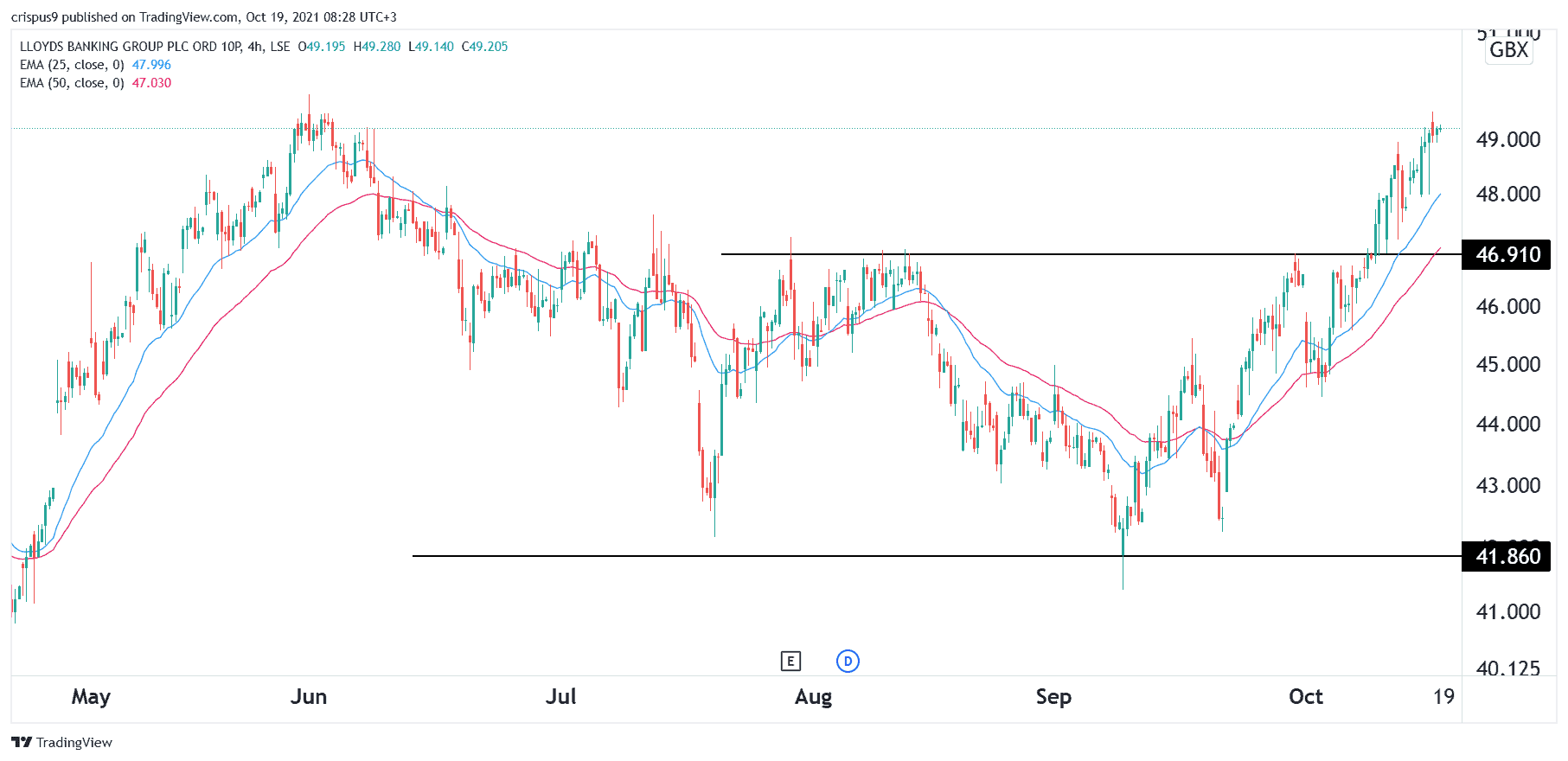The width and height of the screenshot is (1568, 761).
Task: Click the TradingView logo at bottom left
Action: [22, 742]
